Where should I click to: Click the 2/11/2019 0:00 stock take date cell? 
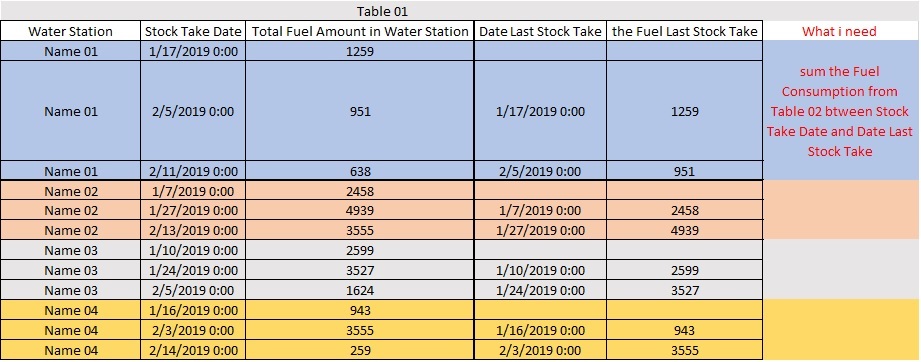point(193,172)
